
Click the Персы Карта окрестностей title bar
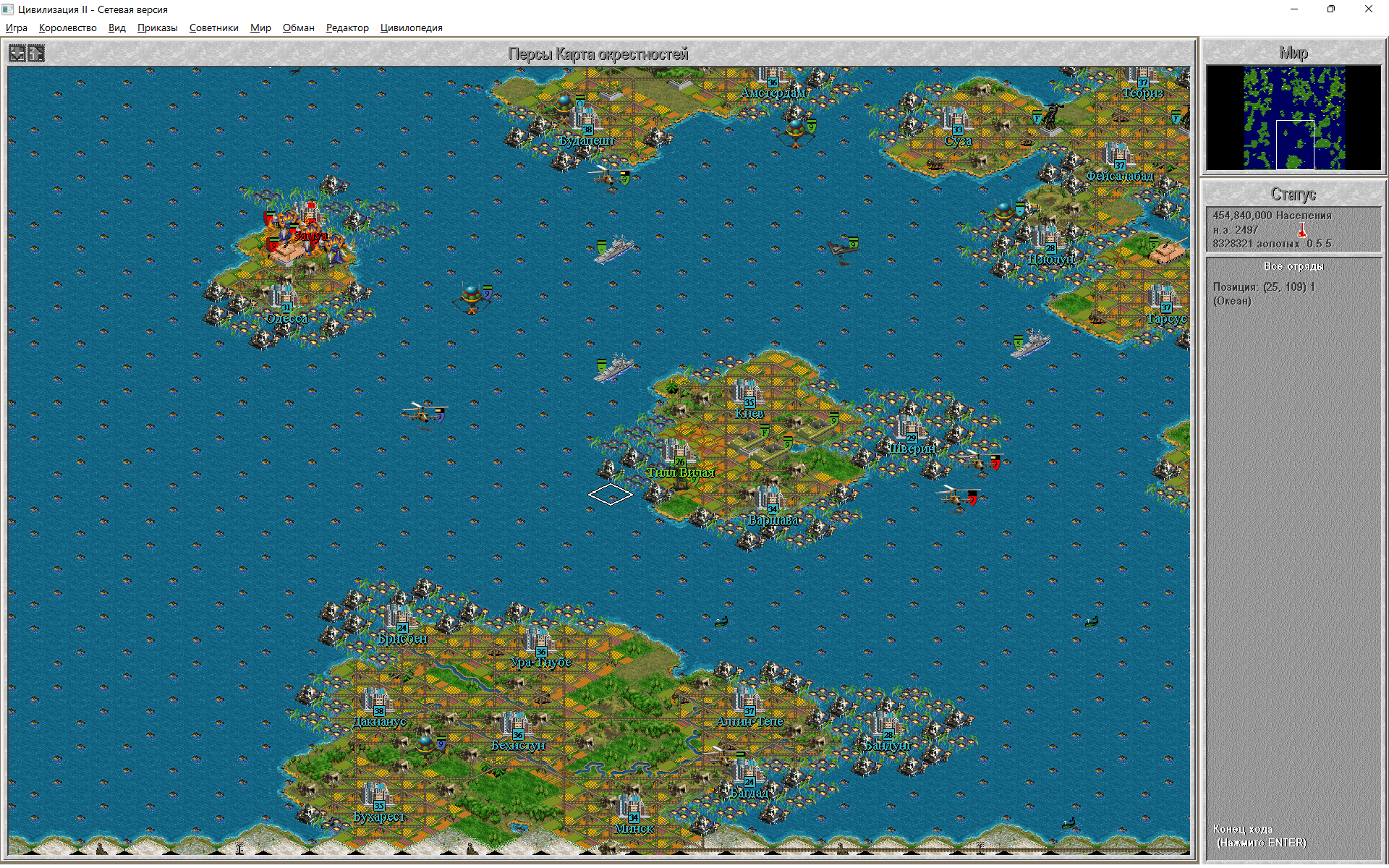click(598, 54)
